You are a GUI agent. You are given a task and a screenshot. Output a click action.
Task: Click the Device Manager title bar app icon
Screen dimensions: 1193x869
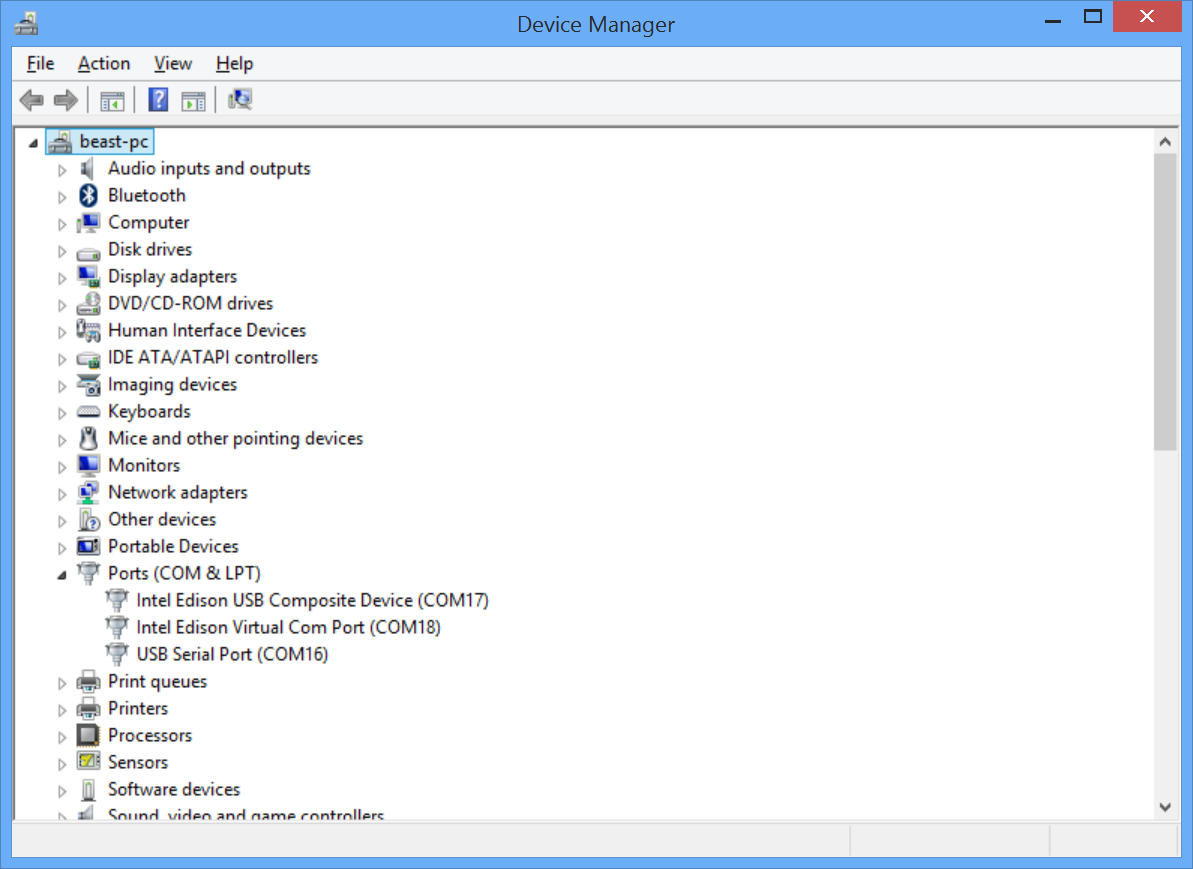pyautogui.click(x=26, y=24)
